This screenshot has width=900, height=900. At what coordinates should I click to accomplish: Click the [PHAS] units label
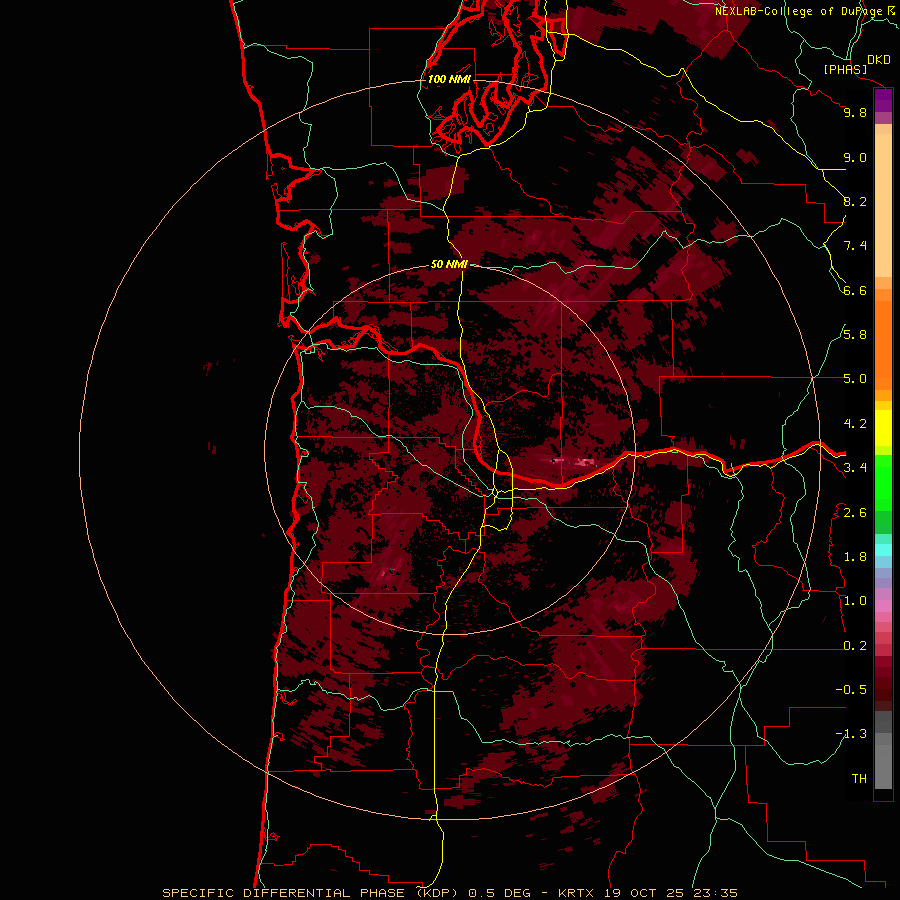click(x=845, y=70)
